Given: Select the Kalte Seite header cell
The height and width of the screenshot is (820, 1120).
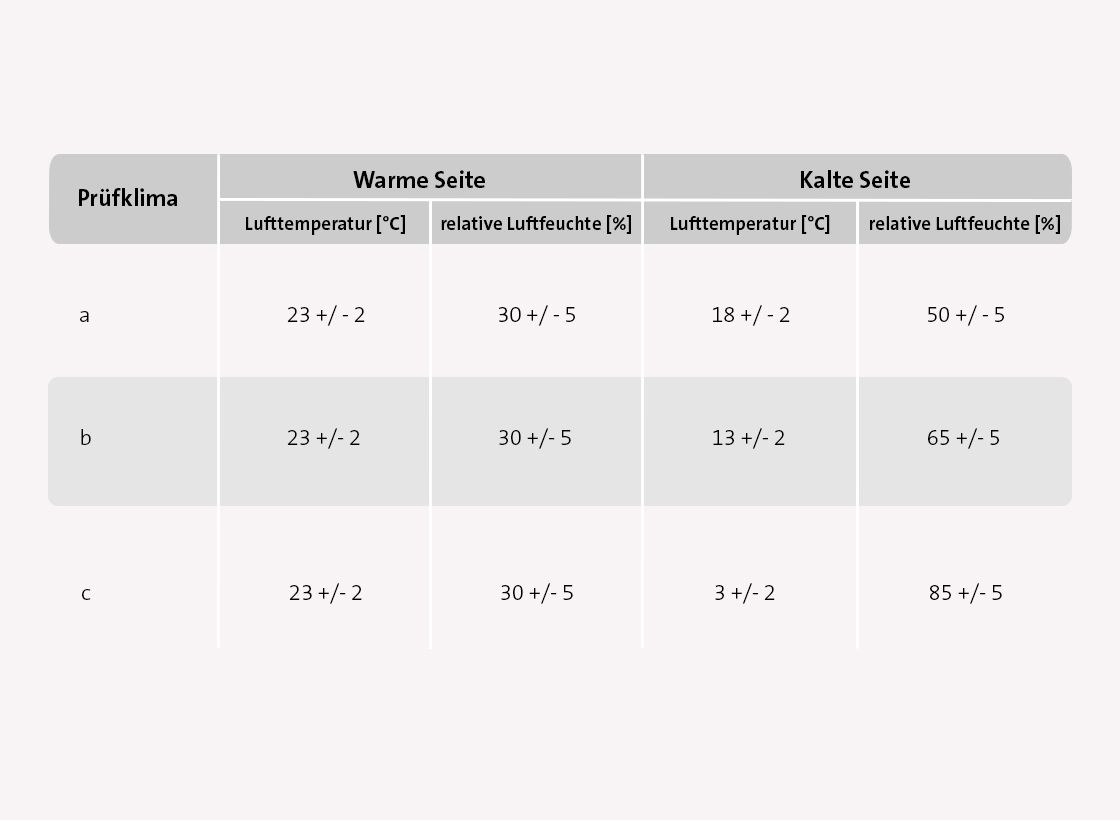Looking at the screenshot, I should click(x=855, y=180).
